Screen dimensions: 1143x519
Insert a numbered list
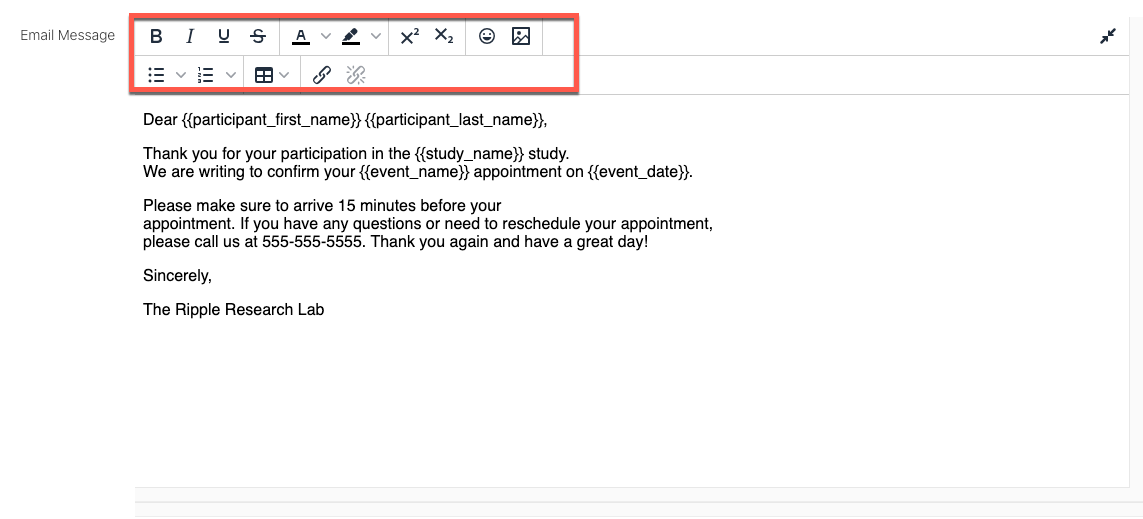point(206,75)
